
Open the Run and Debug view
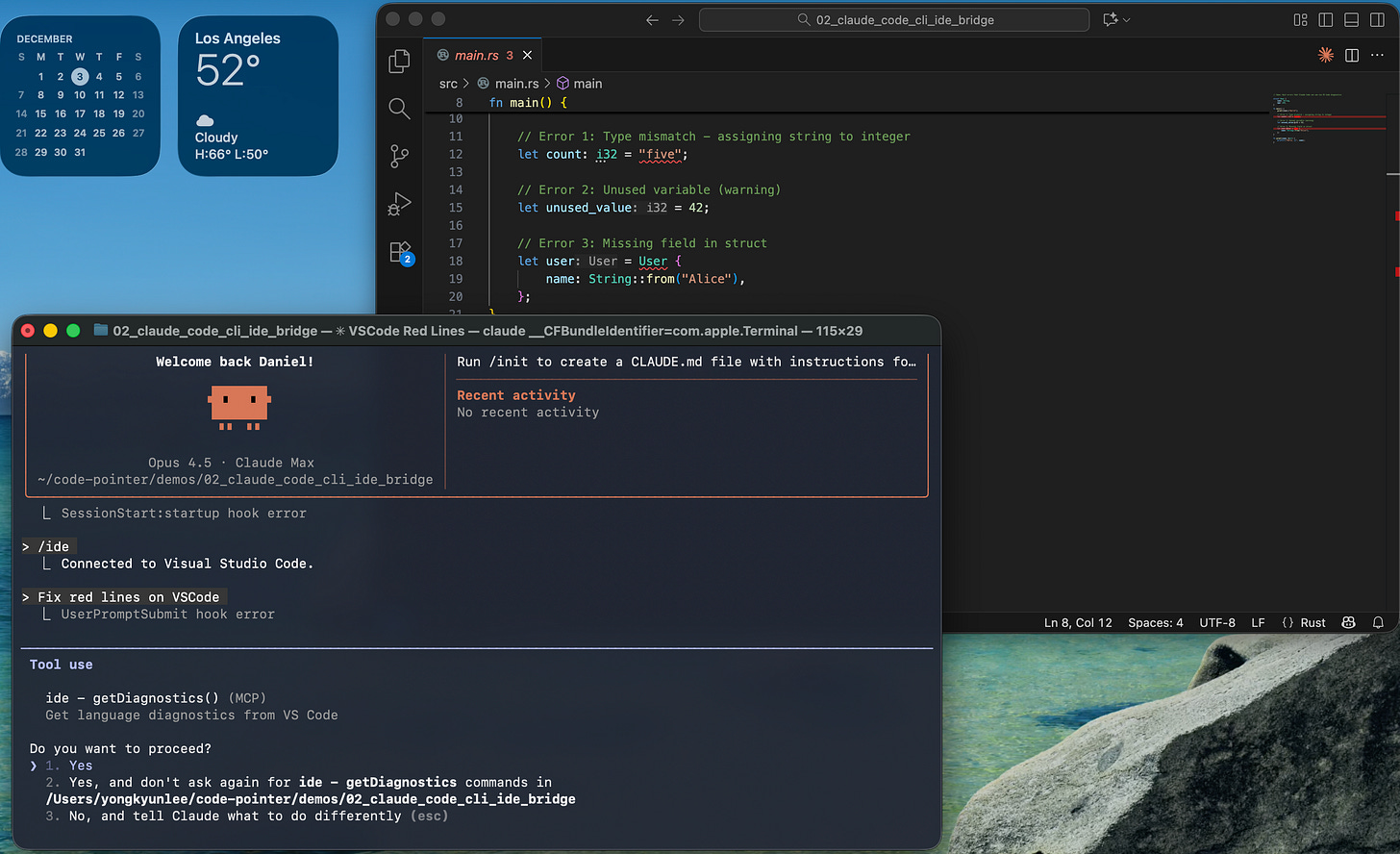(x=399, y=204)
